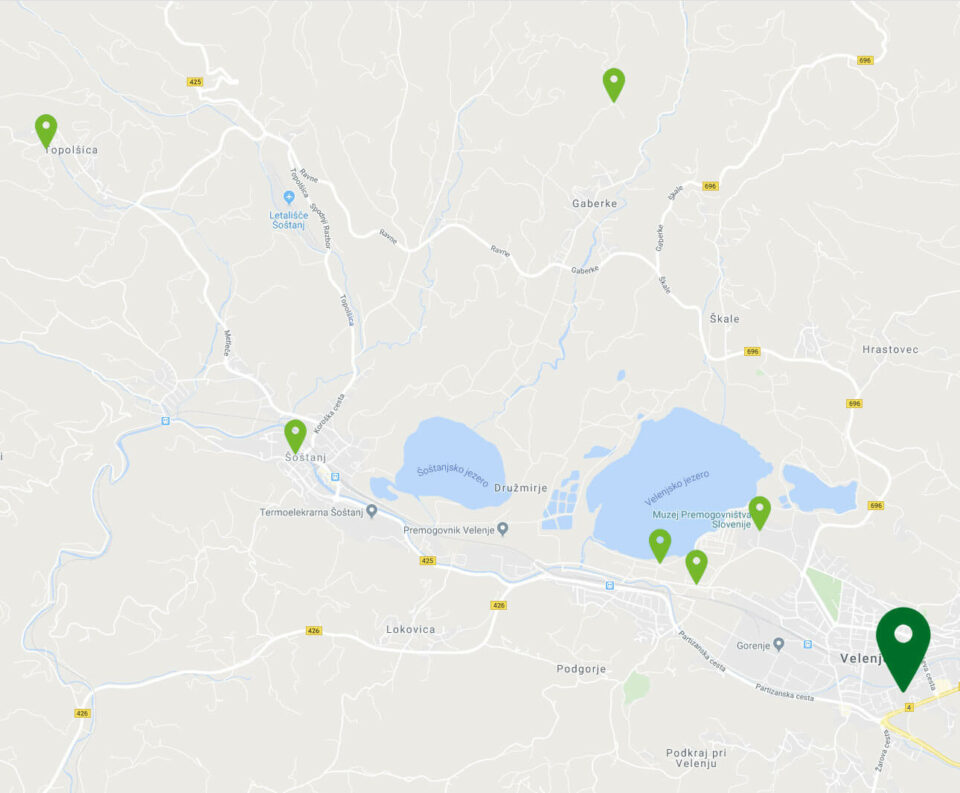
Task: Click the green pin on Velenjsko jezero shore
Action: click(659, 546)
